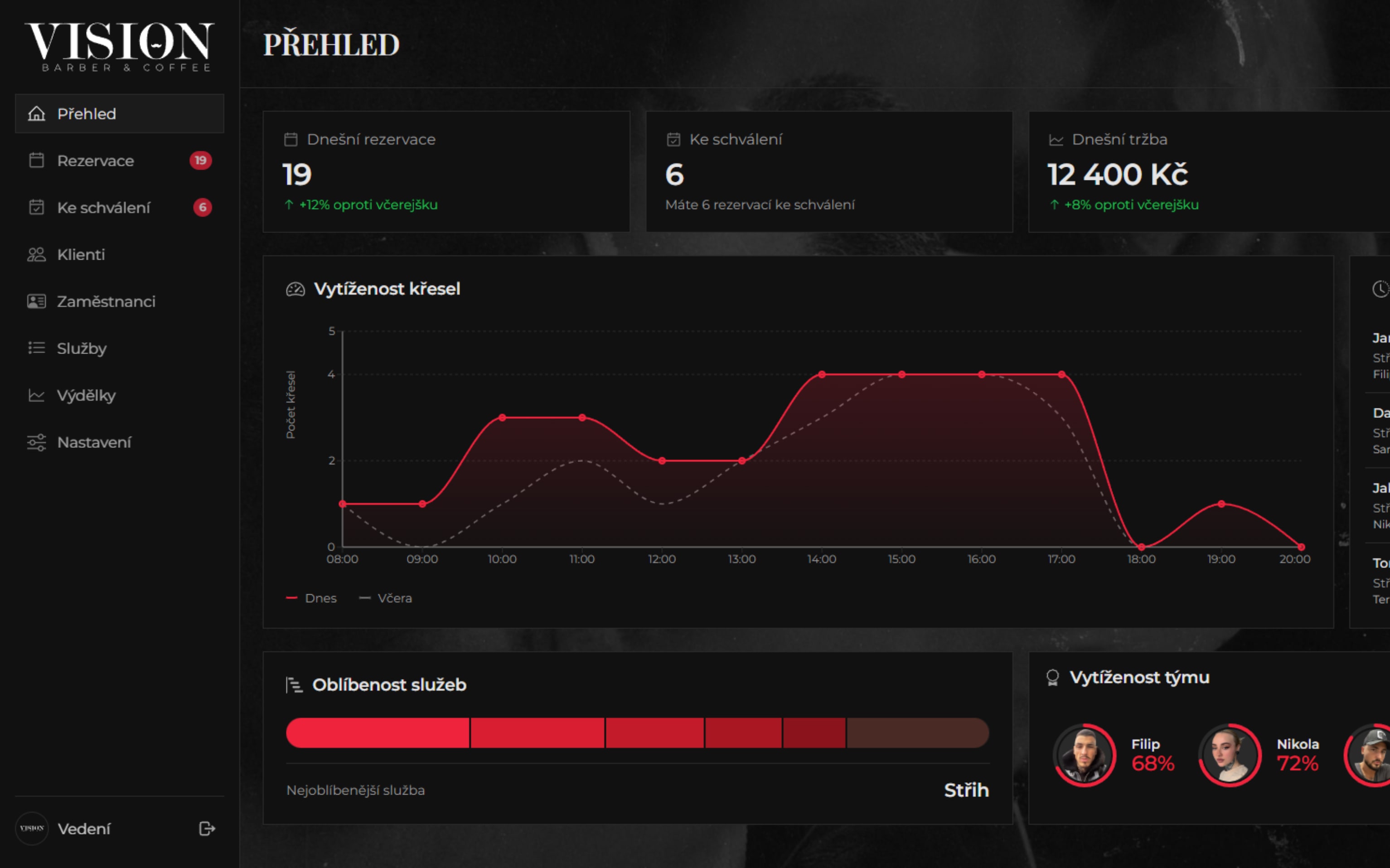
Task: Click the Dnešní rezervace stat card
Action: pyautogui.click(x=446, y=172)
